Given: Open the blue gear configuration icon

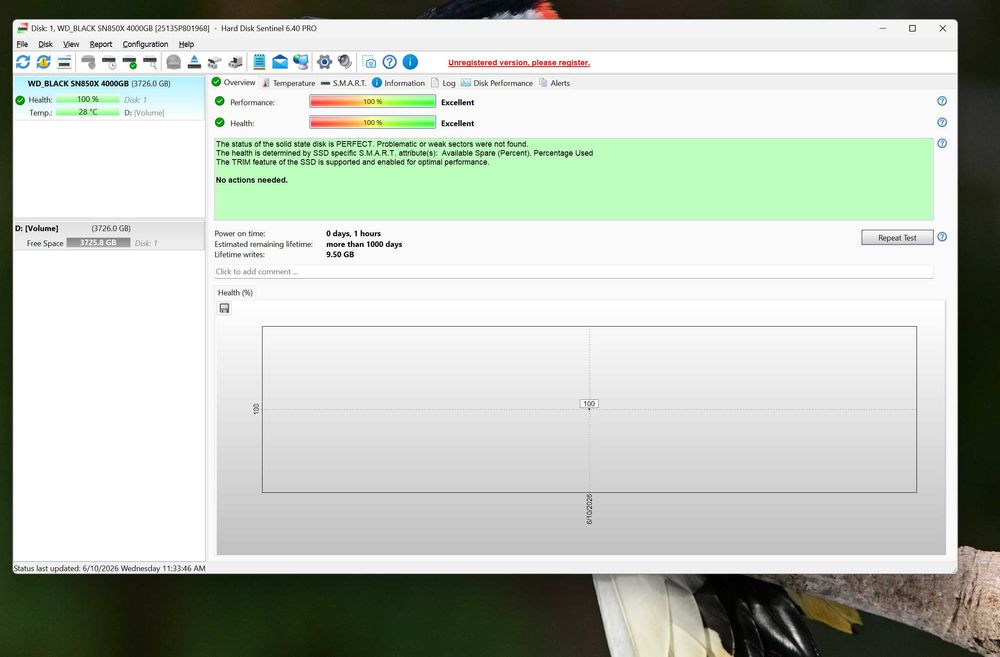Looking at the screenshot, I should (x=324, y=62).
